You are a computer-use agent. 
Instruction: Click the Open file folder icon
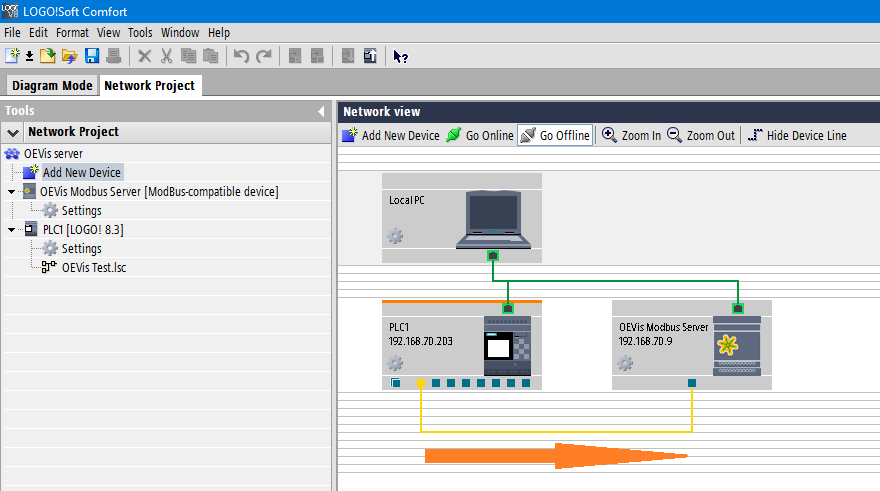(x=69, y=56)
